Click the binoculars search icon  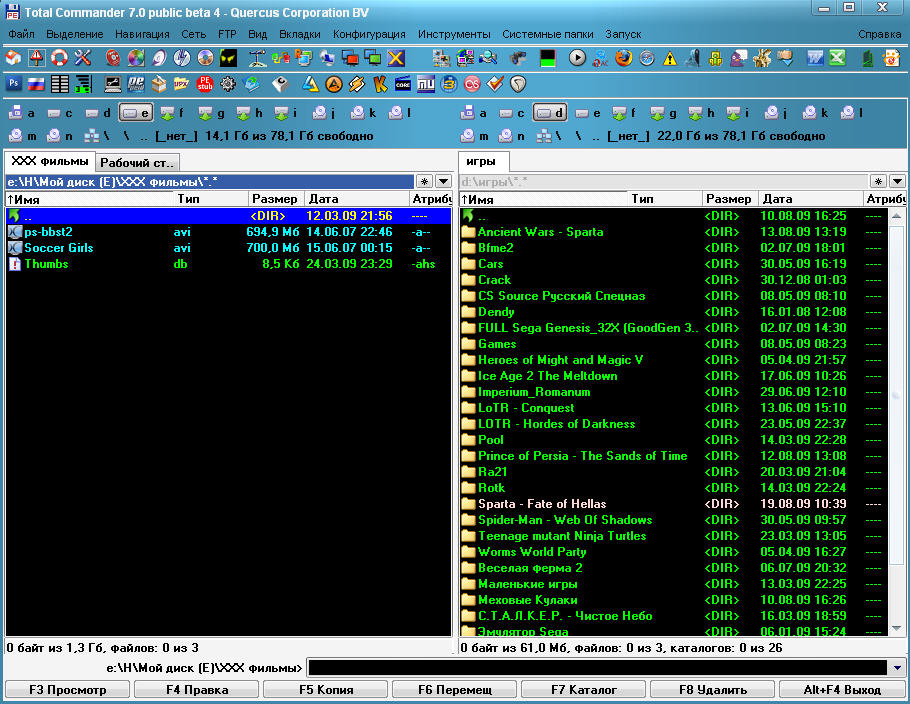click(x=518, y=57)
